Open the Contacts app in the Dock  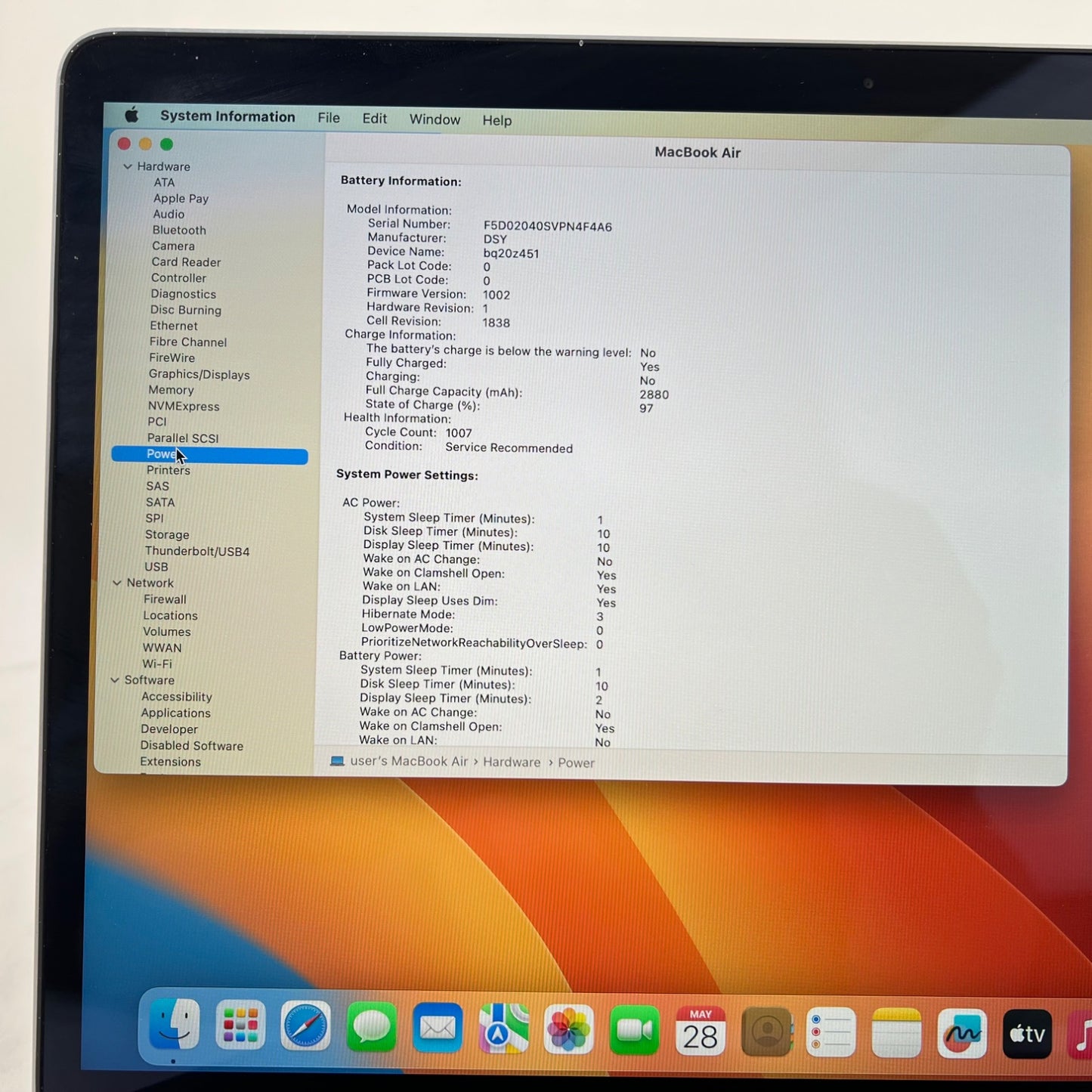coord(766,1032)
